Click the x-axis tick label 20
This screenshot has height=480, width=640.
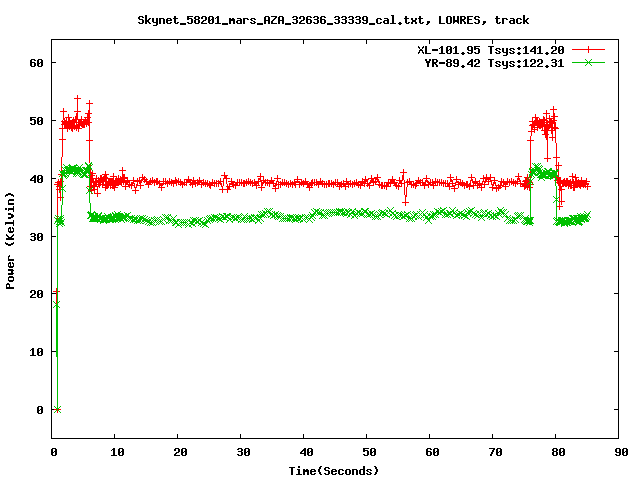180,452
